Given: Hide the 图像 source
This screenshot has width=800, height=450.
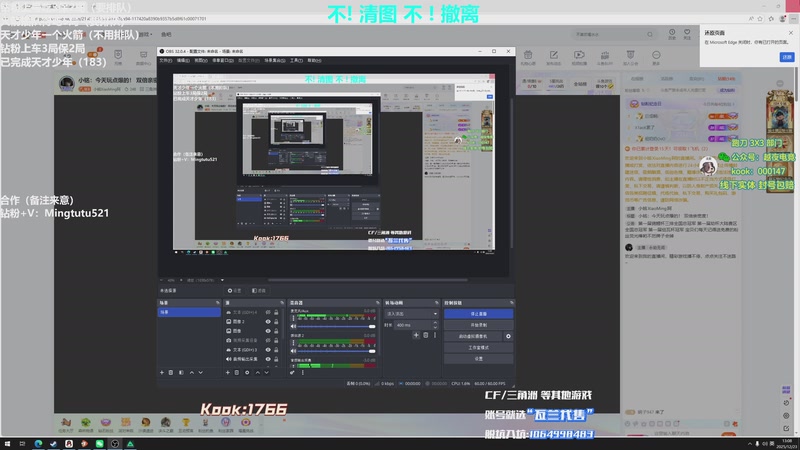Looking at the screenshot, I should click(x=268, y=331).
